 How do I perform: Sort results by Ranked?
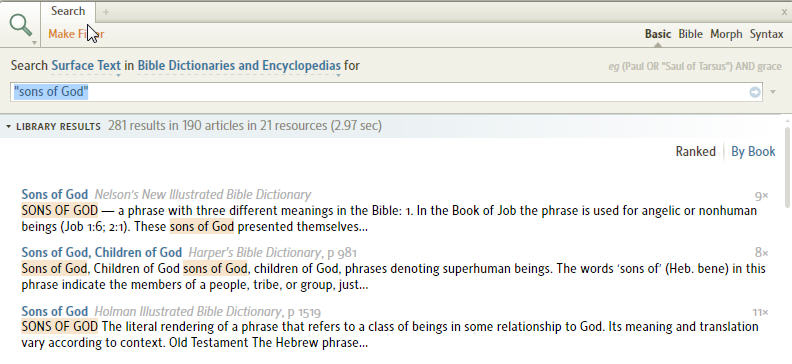point(695,151)
